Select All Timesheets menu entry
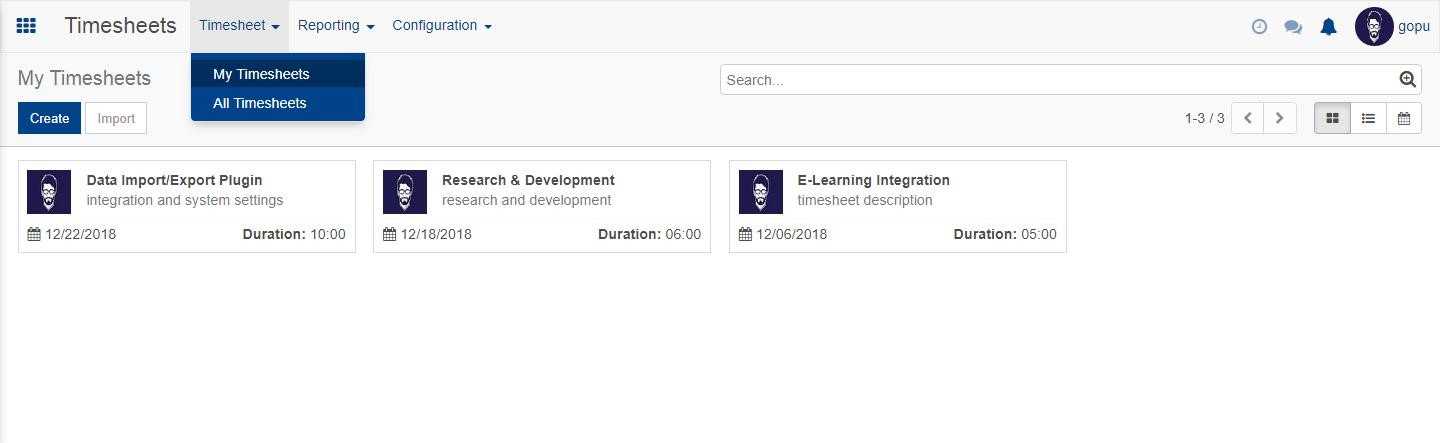The width and height of the screenshot is (1440, 443). [x=259, y=103]
